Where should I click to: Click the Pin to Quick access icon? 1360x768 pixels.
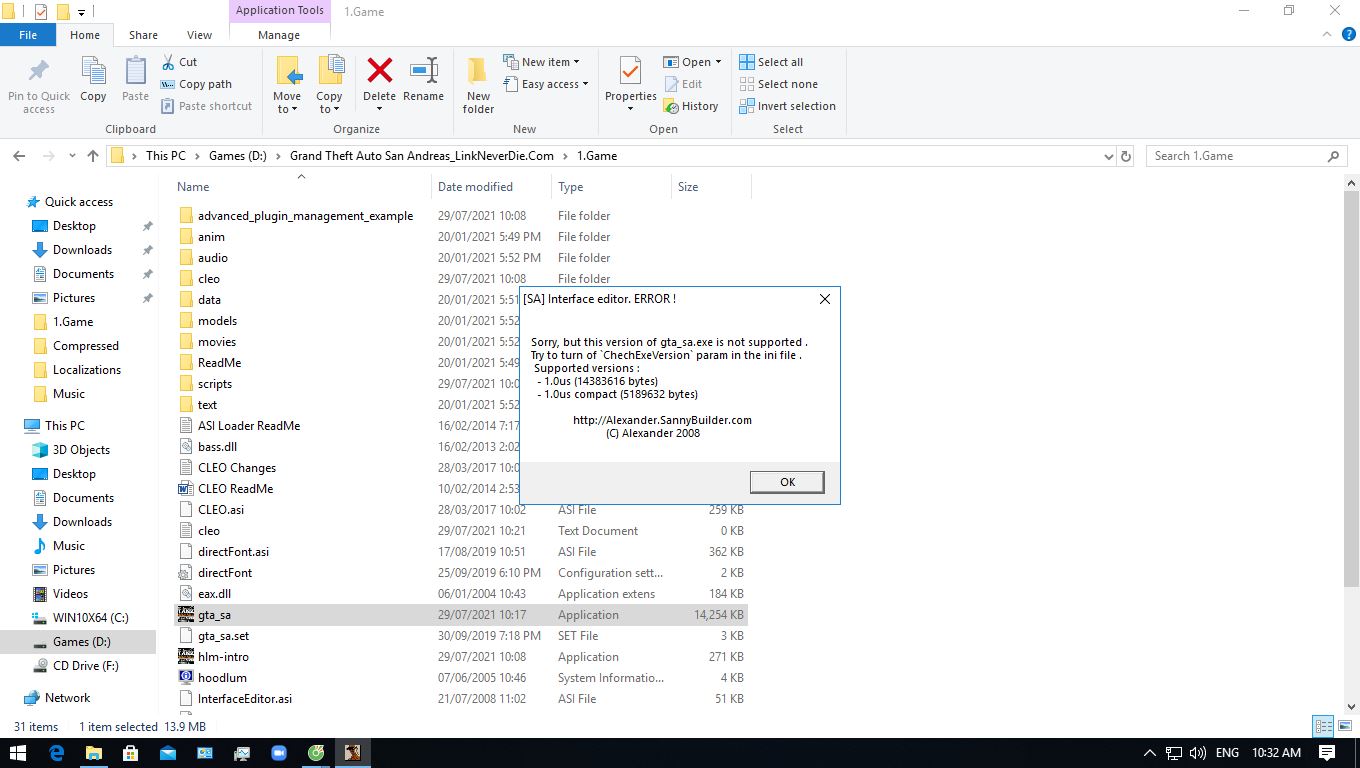38,78
